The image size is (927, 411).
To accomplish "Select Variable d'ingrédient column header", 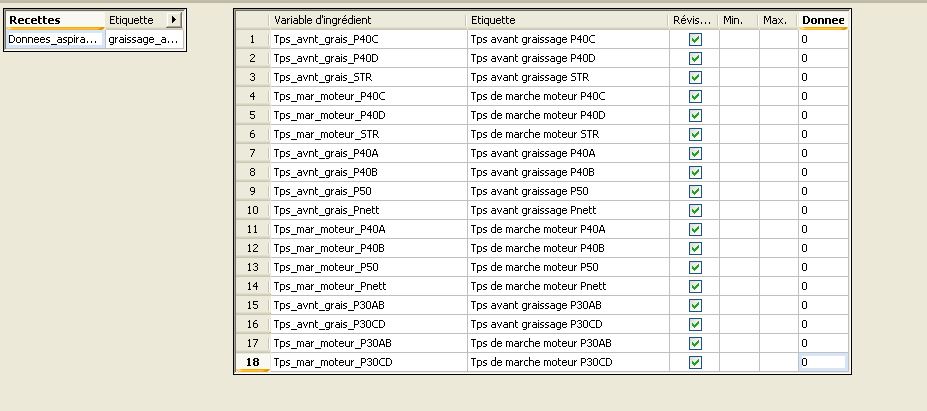I will [x=368, y=20].
